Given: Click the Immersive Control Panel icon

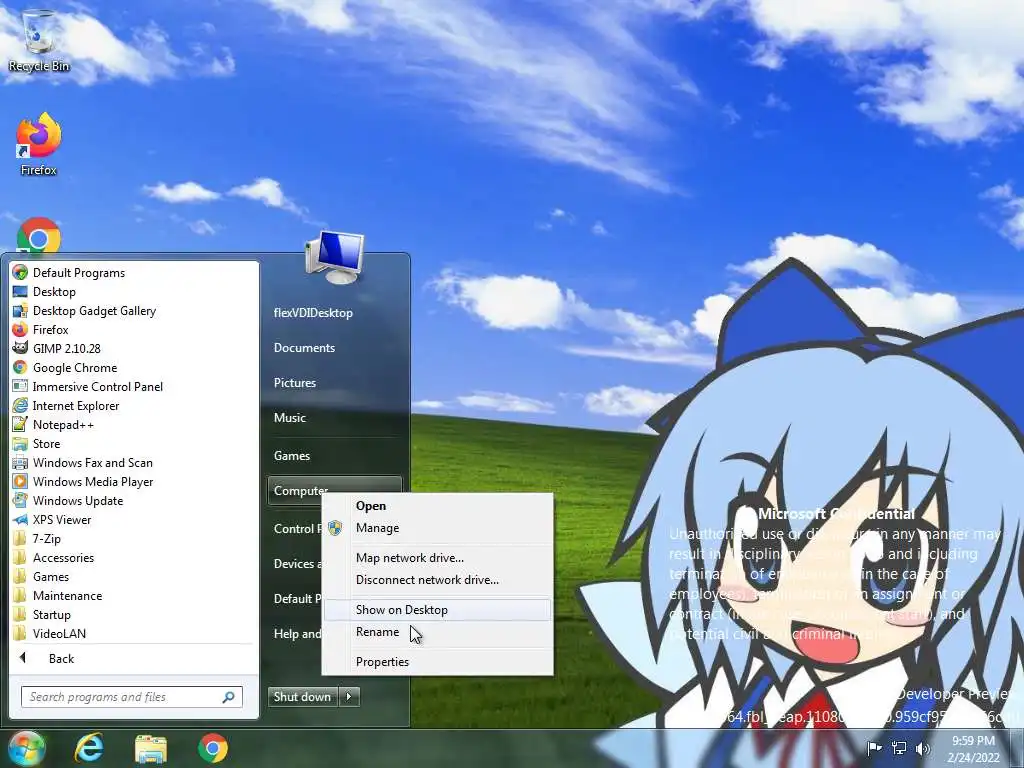Looking at the screenshot, I should coord(20,386).
